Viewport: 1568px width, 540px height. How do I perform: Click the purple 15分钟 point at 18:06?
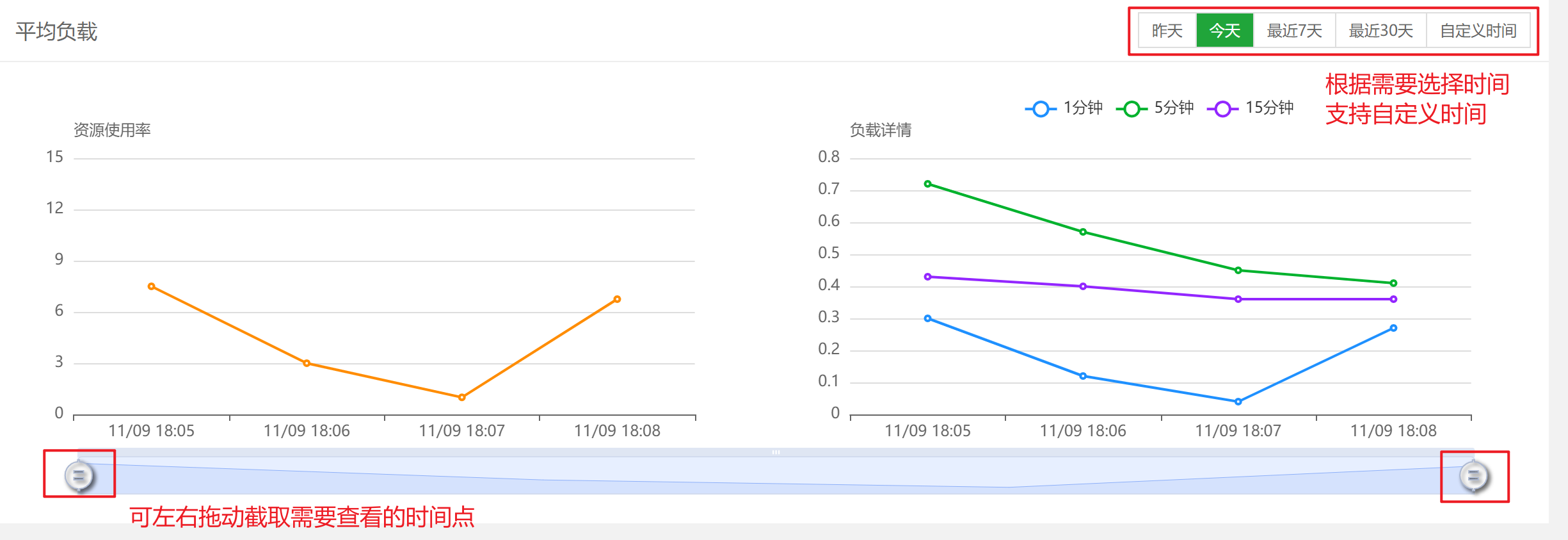click(x=1083, y=286)
